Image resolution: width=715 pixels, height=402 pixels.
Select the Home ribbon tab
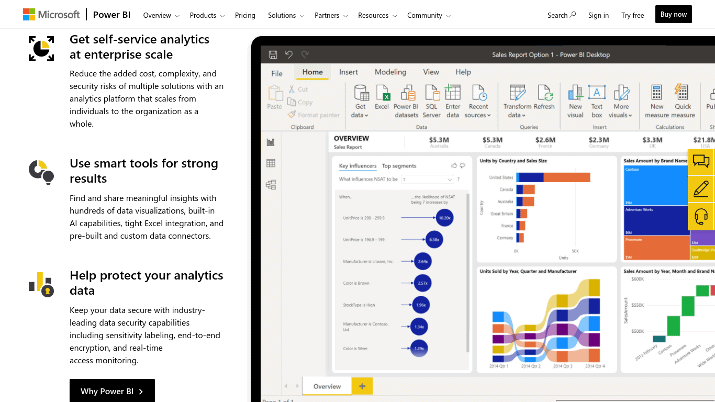tap(312, 72)
